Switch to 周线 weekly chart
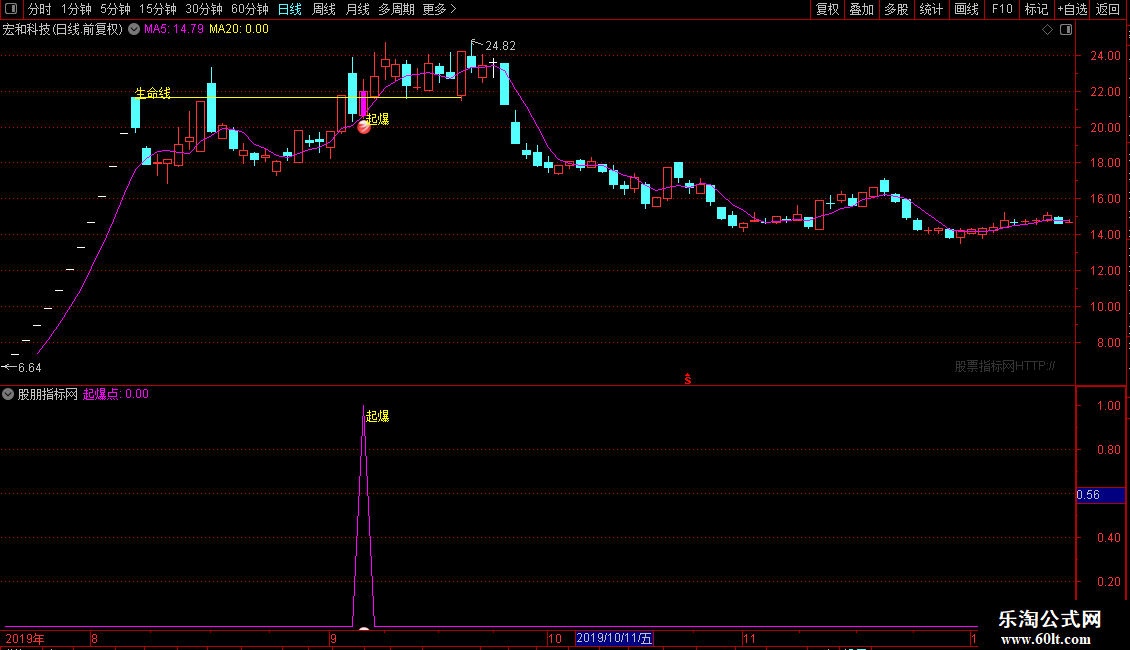Viewport: 1130px width, 650px height. tap(324, 9)
